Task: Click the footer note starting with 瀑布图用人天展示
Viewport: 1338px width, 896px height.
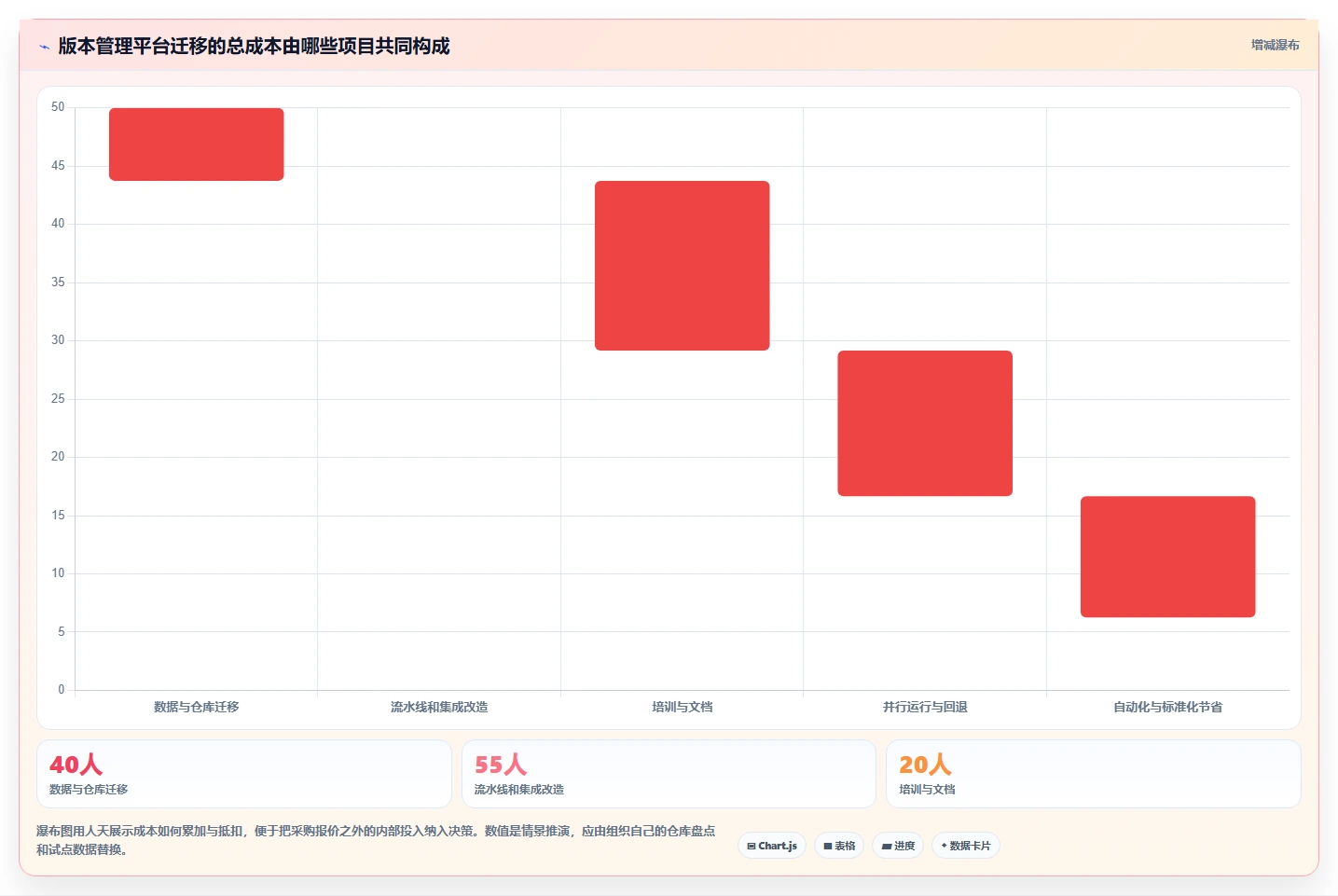Action: (376, 840)
